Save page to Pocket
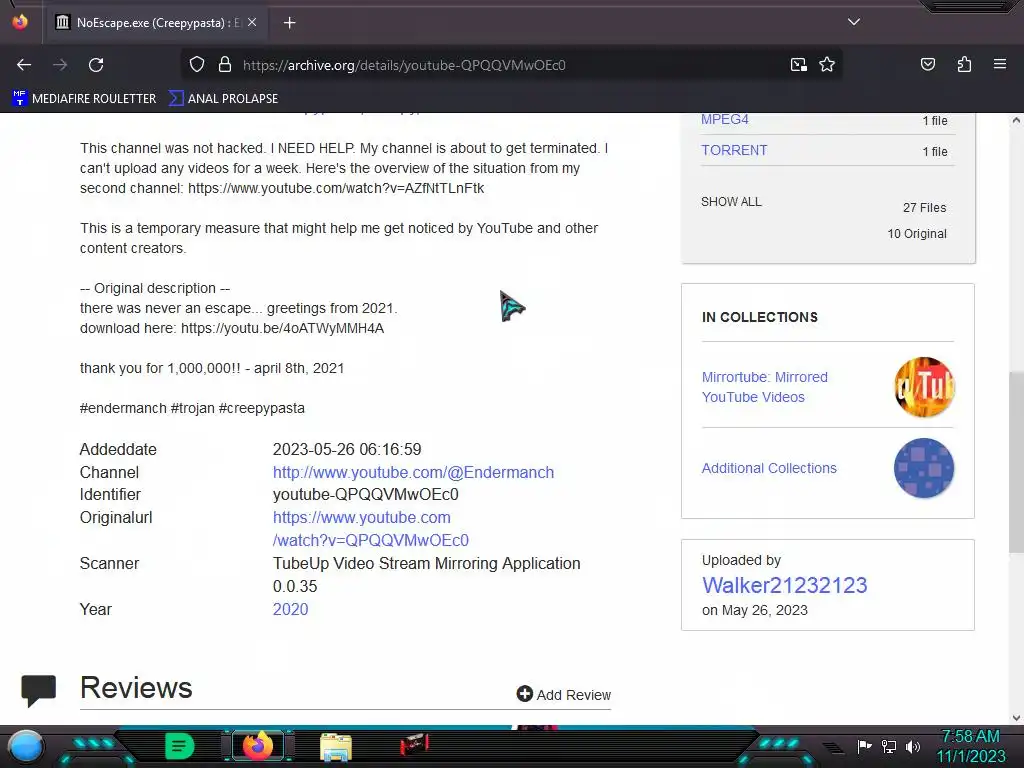Viewport: 1024px width, 768px height. [927, 65]
